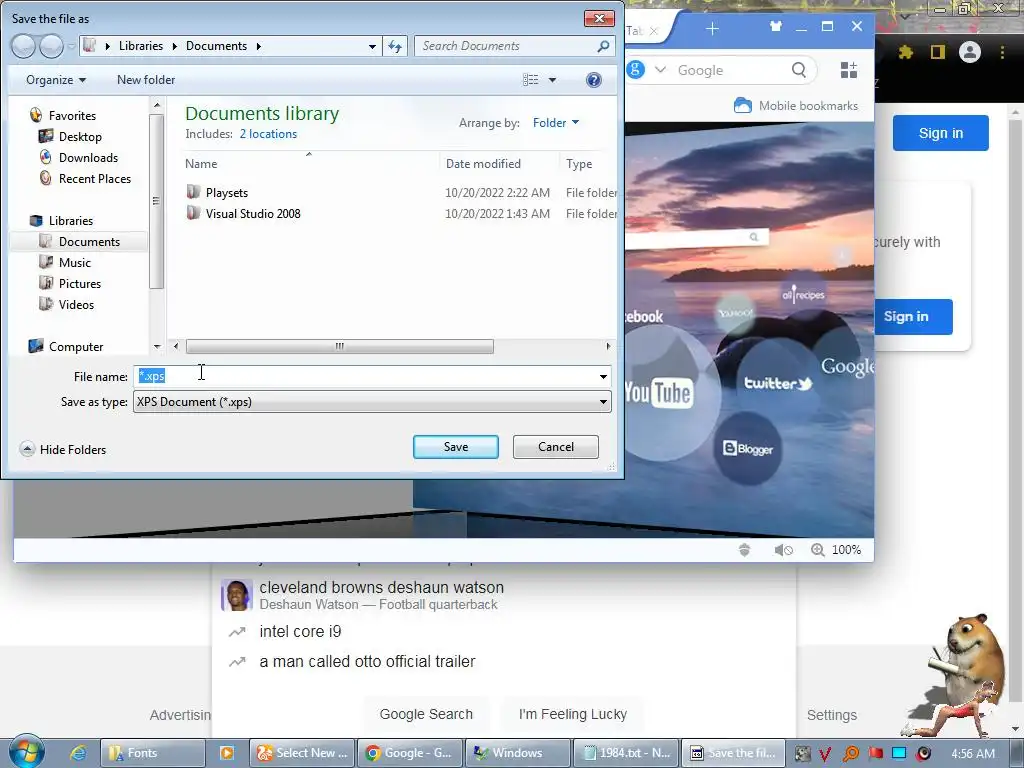Image resolution: width=1024 pixels, height=768 pixels.
Task: Open Chrome extensions puzzle icon
Action: (x=905, y=52)
